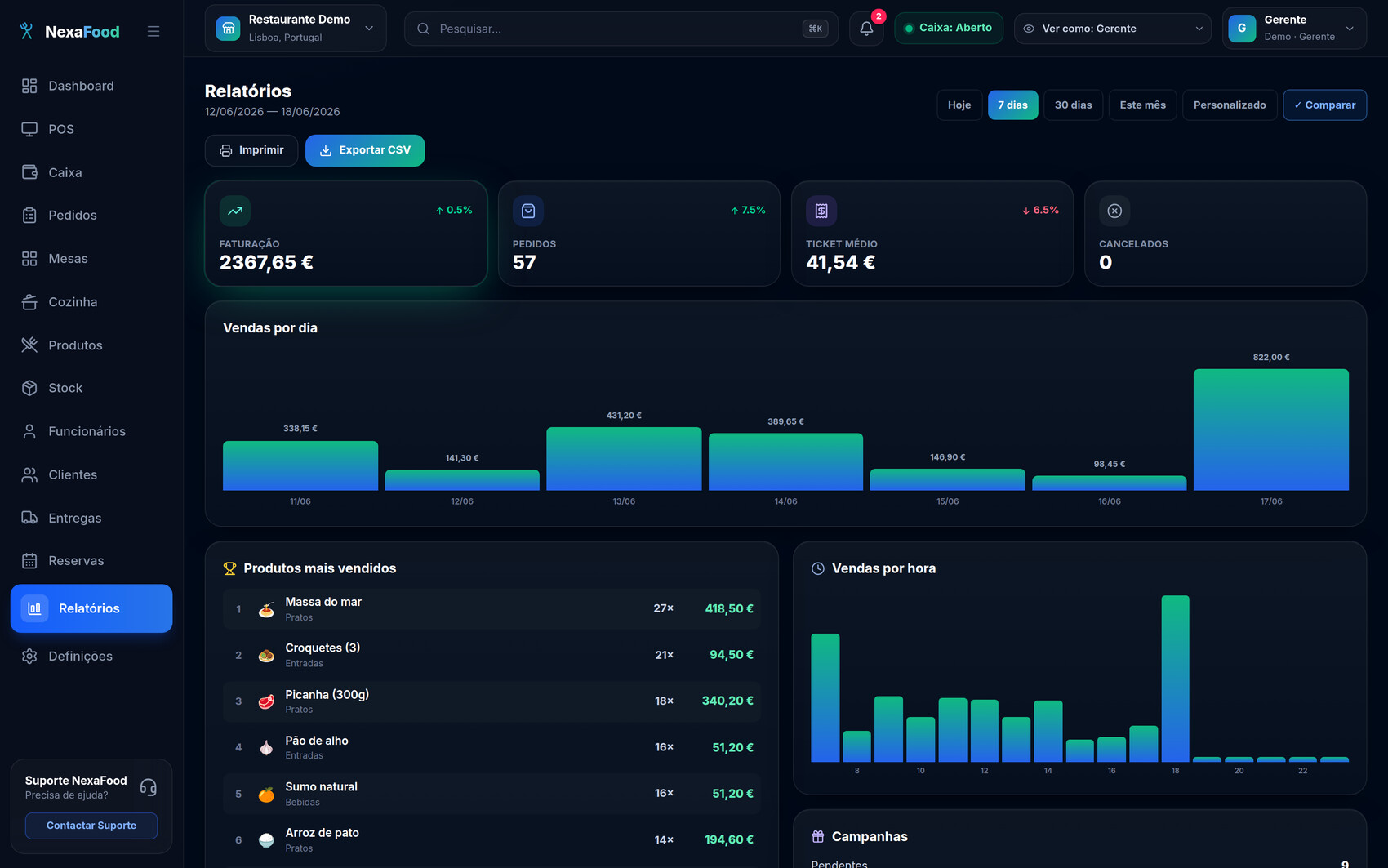
Task: Click the Exportar CSV button
Action: click(365, 150)
